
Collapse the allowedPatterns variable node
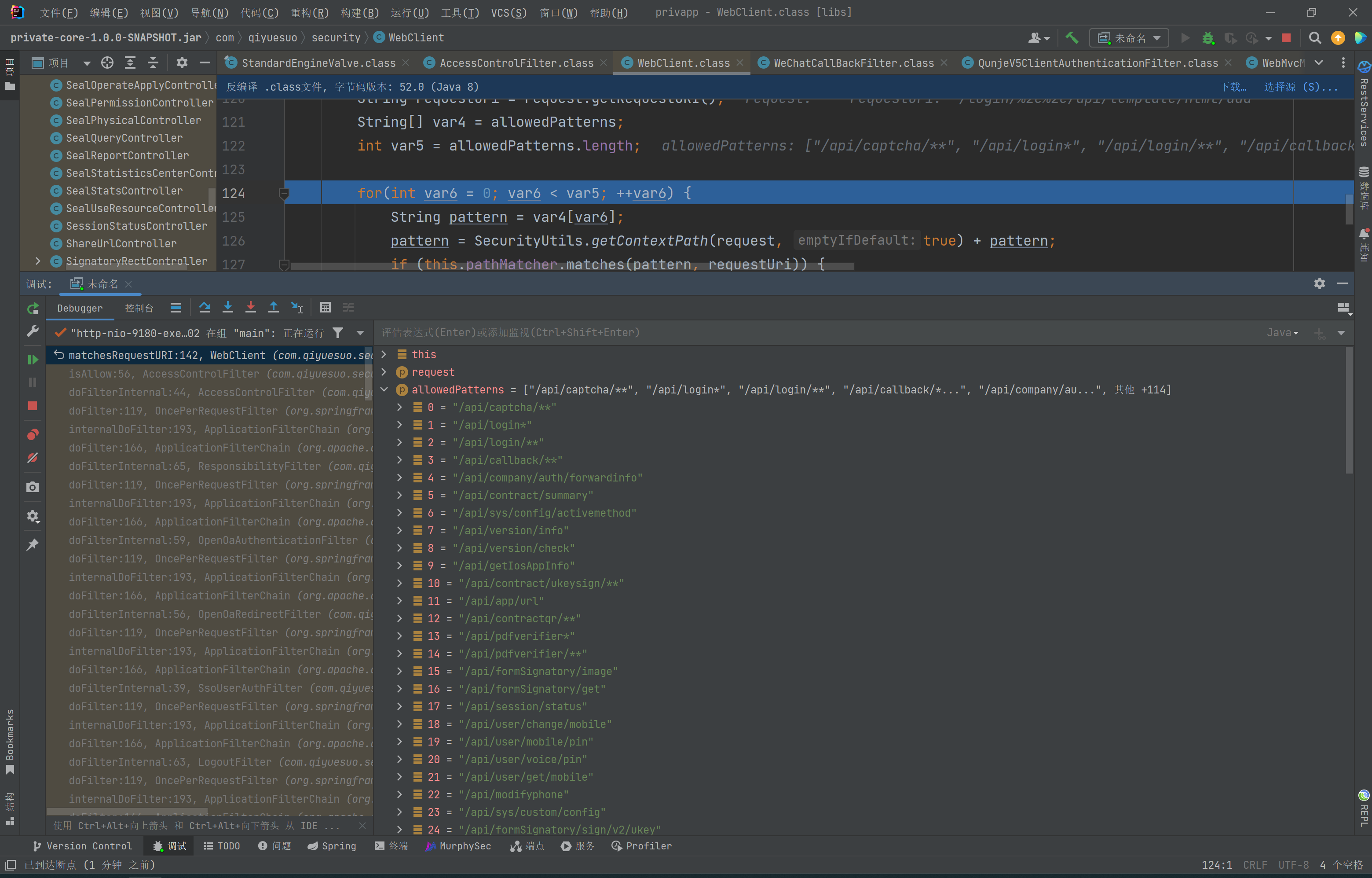(x=384, y=390)
